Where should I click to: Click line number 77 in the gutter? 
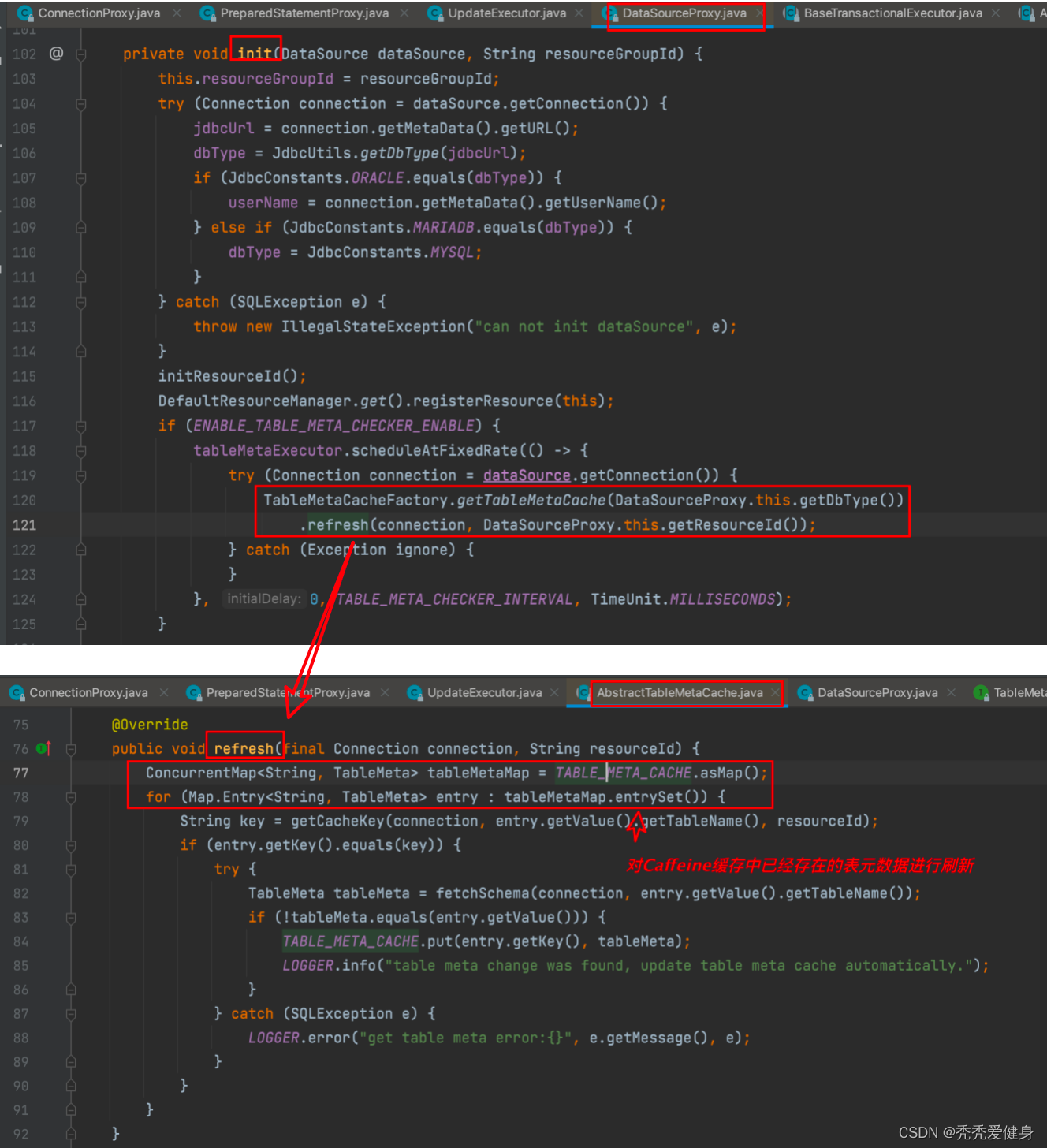[x=20, y=773]
